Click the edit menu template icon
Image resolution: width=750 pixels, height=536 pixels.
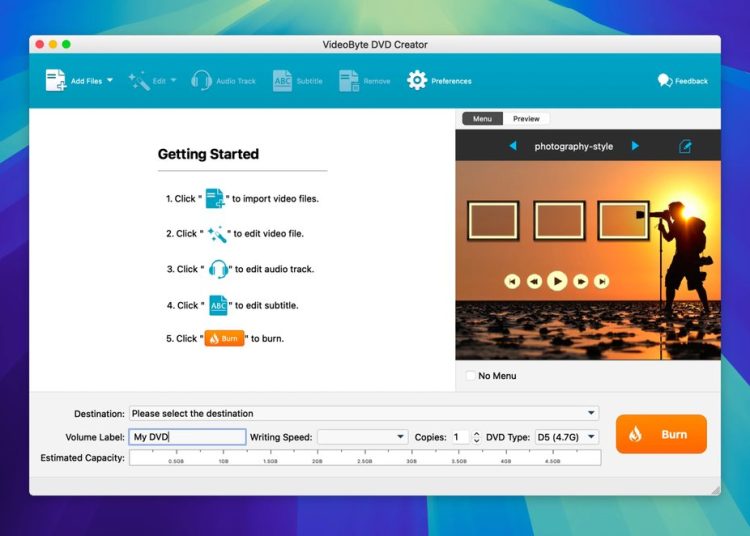(685, 146)
